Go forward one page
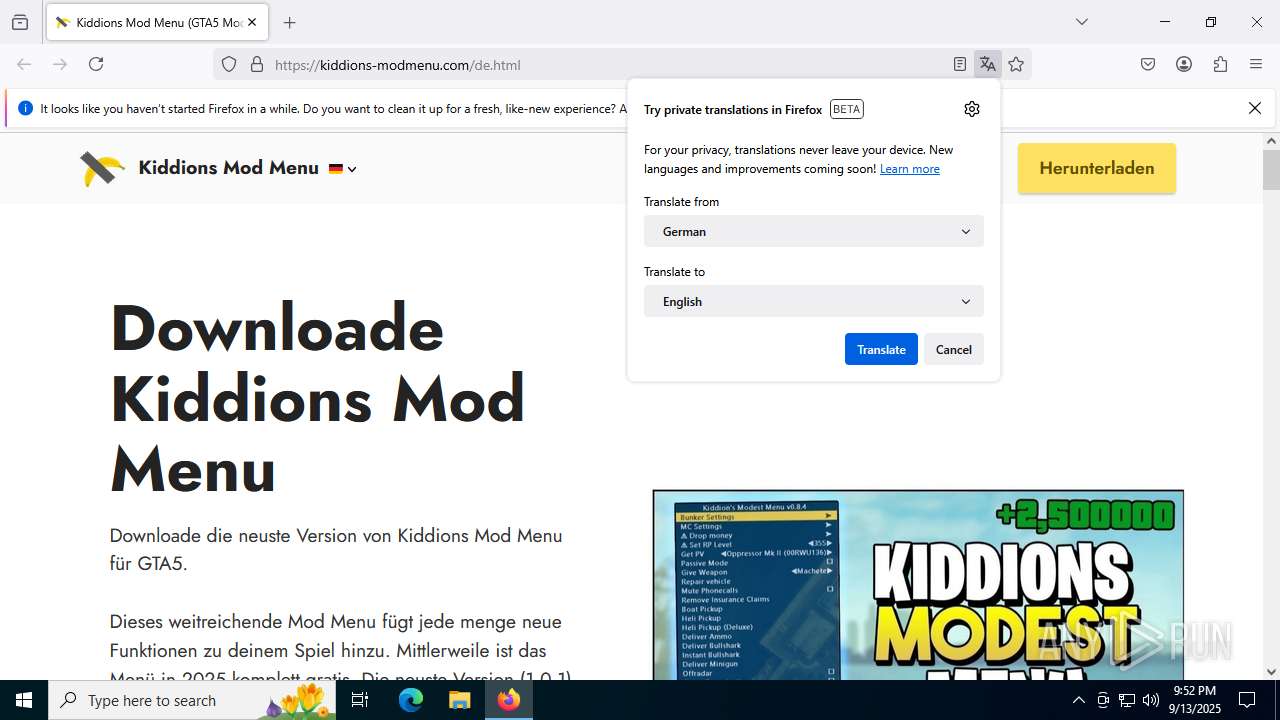 coord(60,64)
